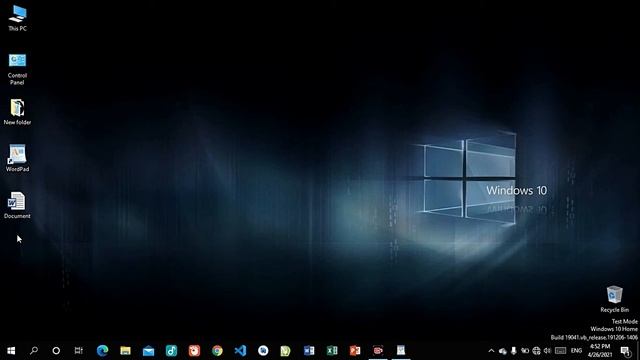
Task: Click the ENG language indicator
Action: (x=576, y=351)
